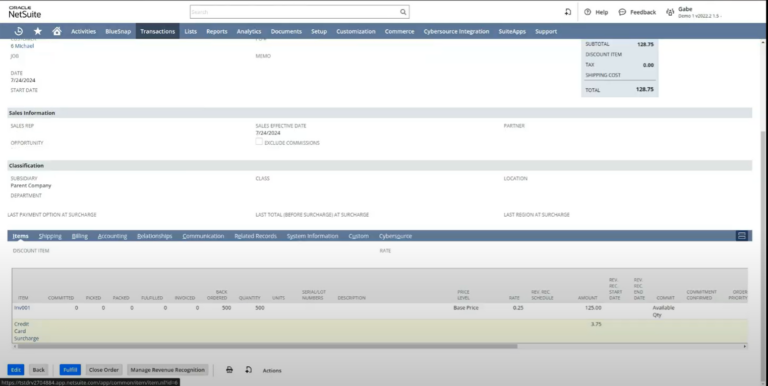Click in the global Search field
The width and height of the screenshot is (768, 386).
pos(294,12)
